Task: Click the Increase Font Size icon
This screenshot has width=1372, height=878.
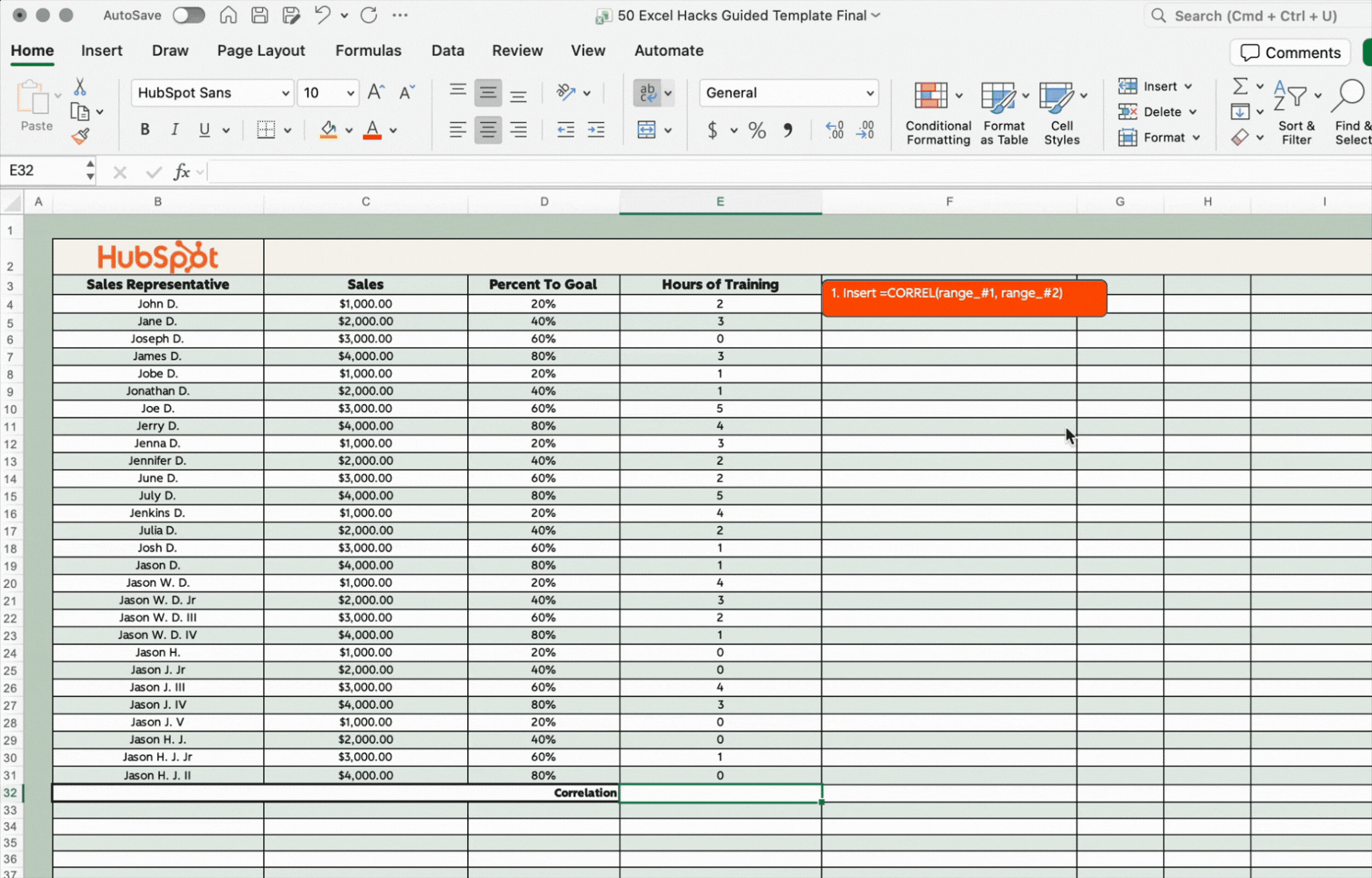Action: pyautogui.click(x=376, y=93)
